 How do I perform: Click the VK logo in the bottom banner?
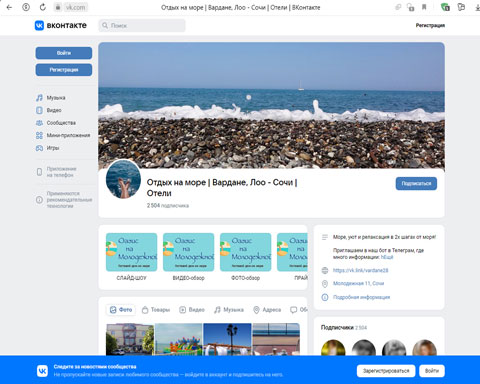pyautogui.click(x=42, y=371)
